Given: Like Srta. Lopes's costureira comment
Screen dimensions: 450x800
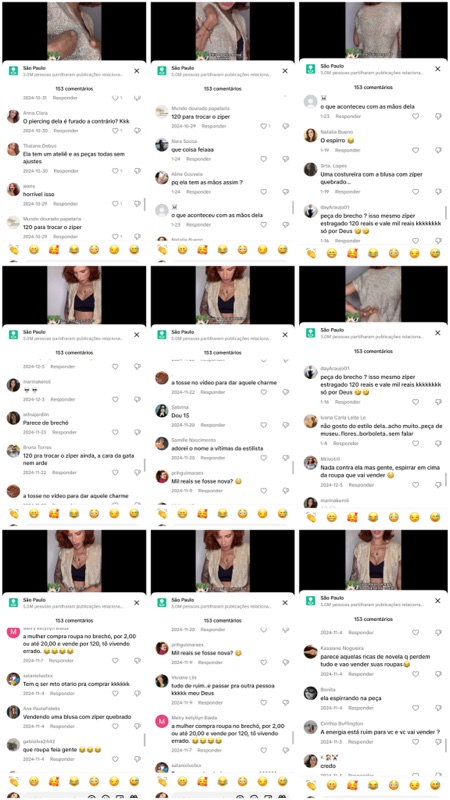Looking at the screenshot, I should pos(416,192).
